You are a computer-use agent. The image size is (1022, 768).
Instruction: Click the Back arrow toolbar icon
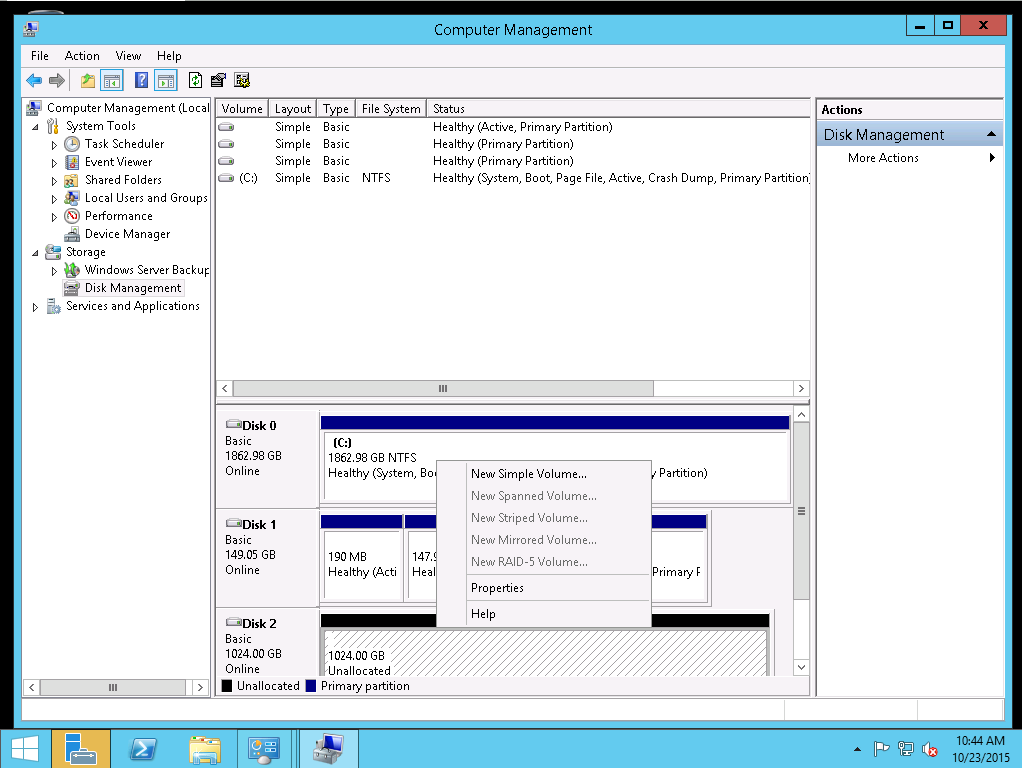tap(34, 81)
